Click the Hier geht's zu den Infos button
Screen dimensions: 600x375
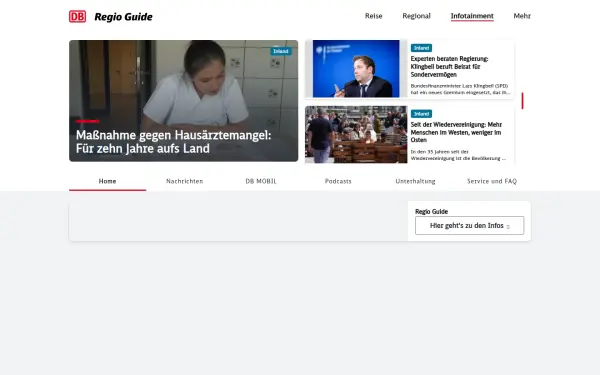pos(470,226)
